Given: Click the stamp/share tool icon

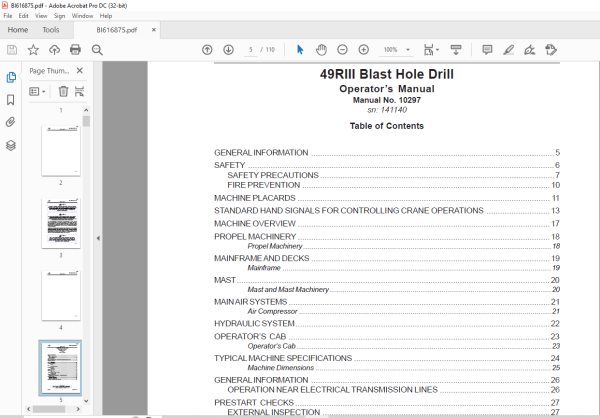Looking at the screenshot, I should [551, 50].
